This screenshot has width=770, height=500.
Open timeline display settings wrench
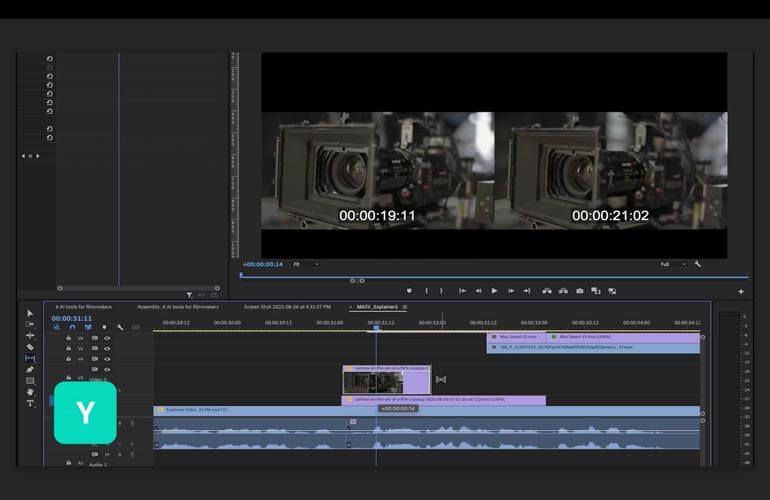pyautogui.click(x=120, y=327)
